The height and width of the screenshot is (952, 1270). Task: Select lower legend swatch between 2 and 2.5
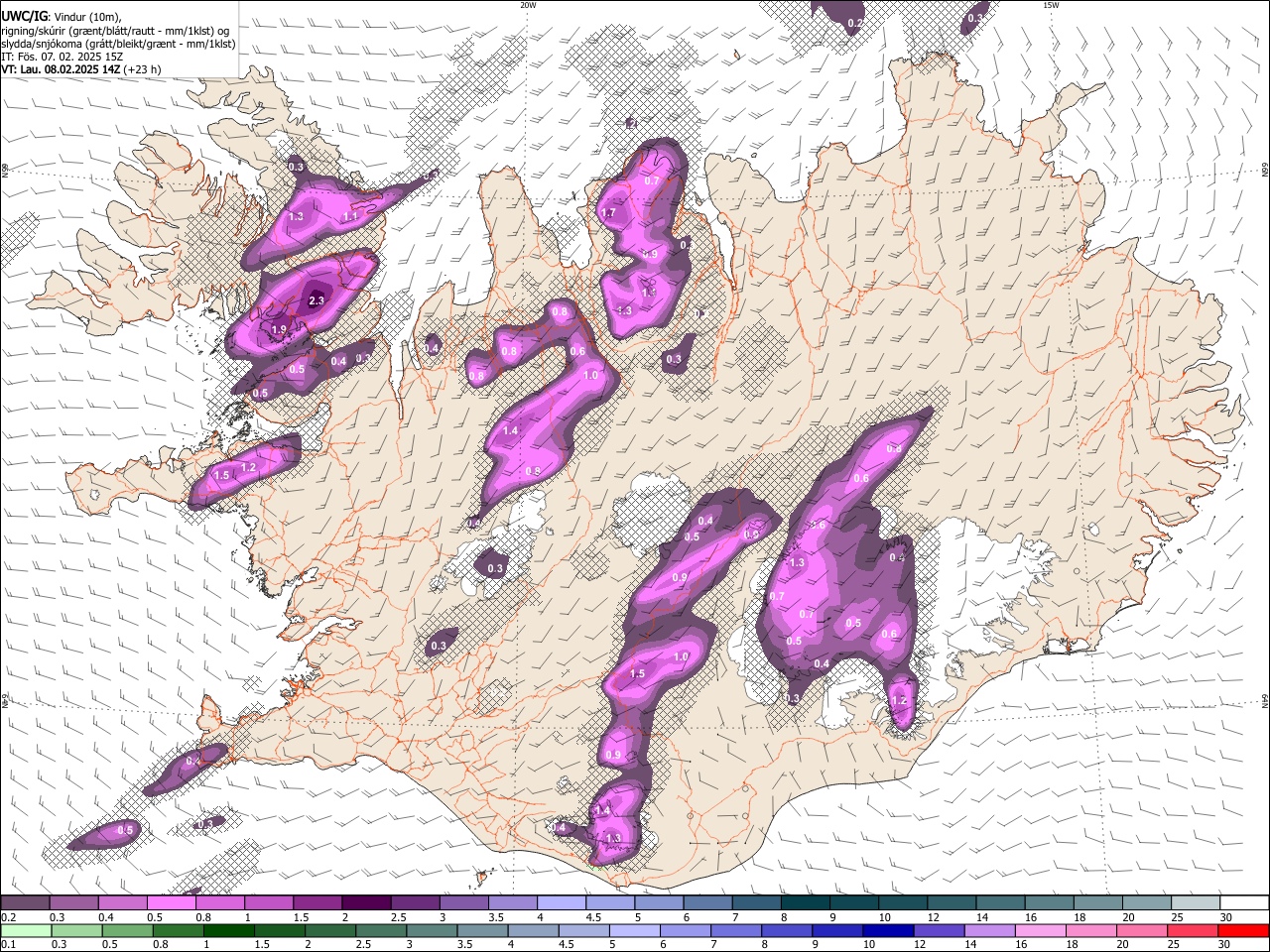(x=329, y=930)
